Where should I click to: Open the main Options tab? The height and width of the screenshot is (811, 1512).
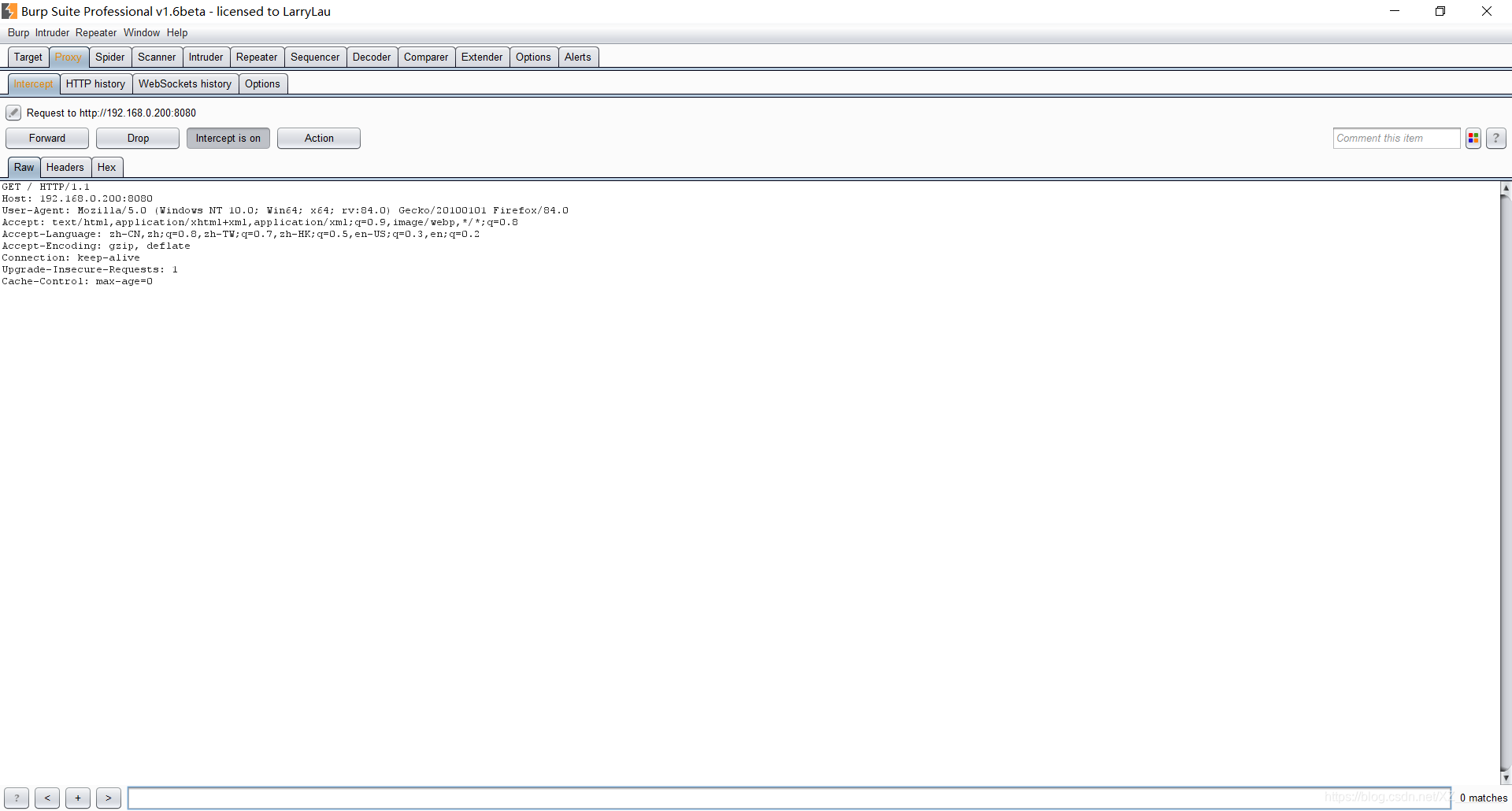(x=533, y=57)
